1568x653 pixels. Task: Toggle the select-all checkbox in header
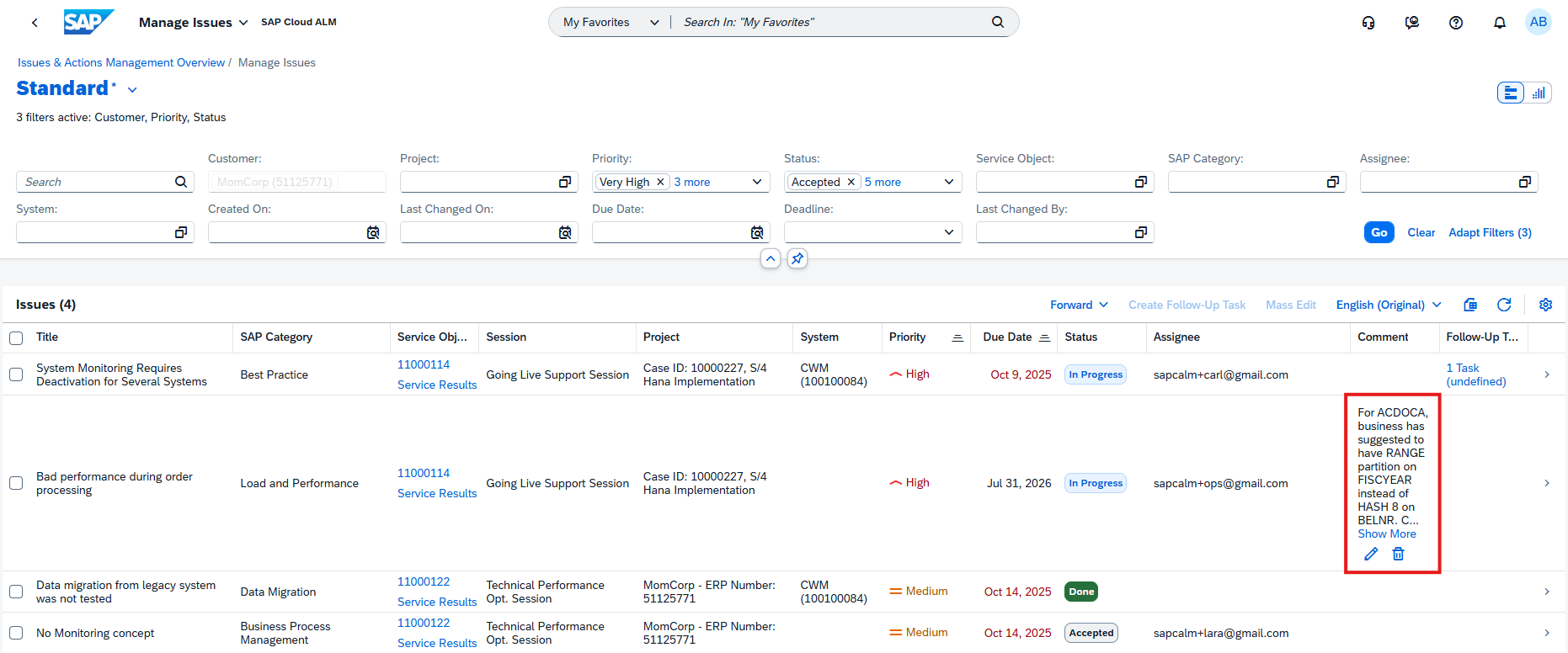(16, 337)
